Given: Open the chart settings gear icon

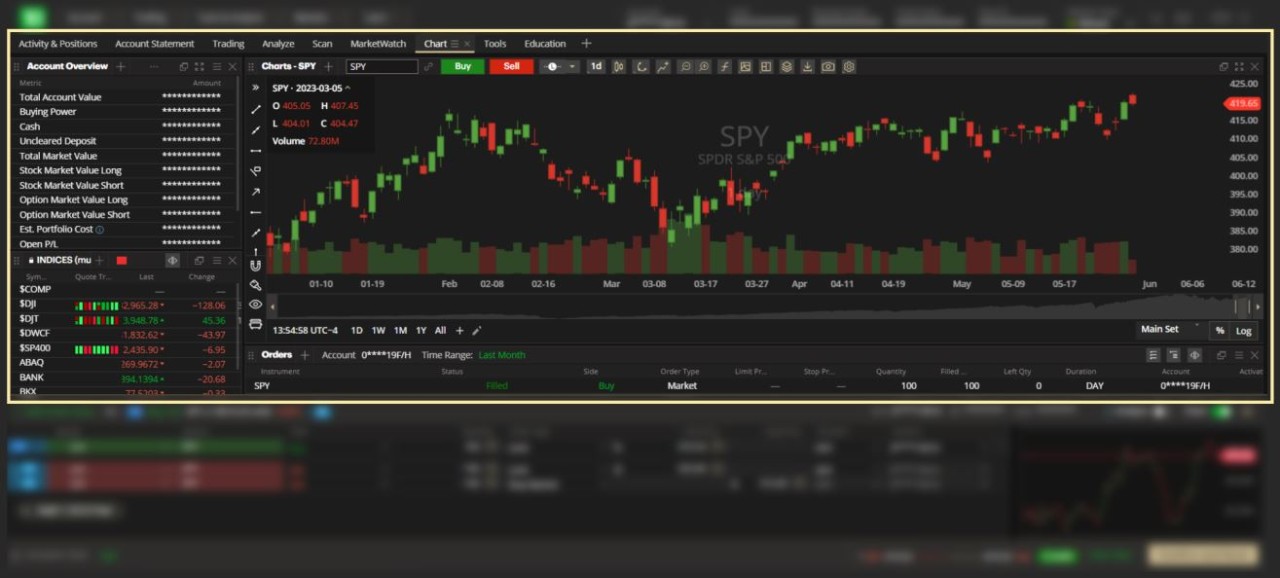Looking at the screenshot, I should [x=849, y=67].
